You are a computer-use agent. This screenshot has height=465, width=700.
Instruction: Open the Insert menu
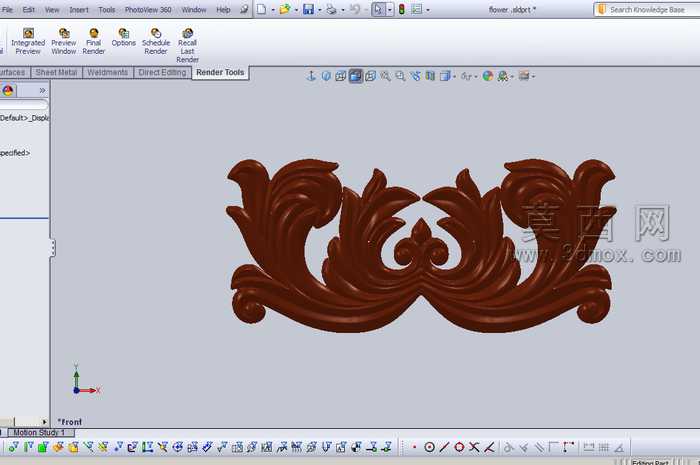click(x=79, y=9)
